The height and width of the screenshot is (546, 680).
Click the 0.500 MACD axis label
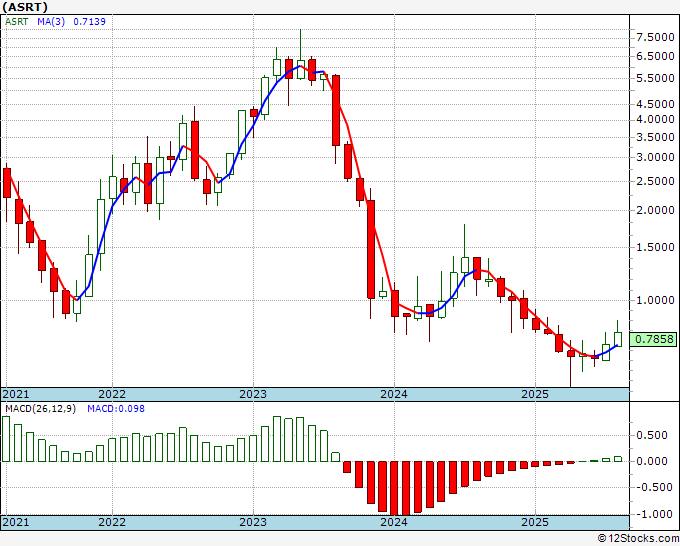click(x=651, y=435)
